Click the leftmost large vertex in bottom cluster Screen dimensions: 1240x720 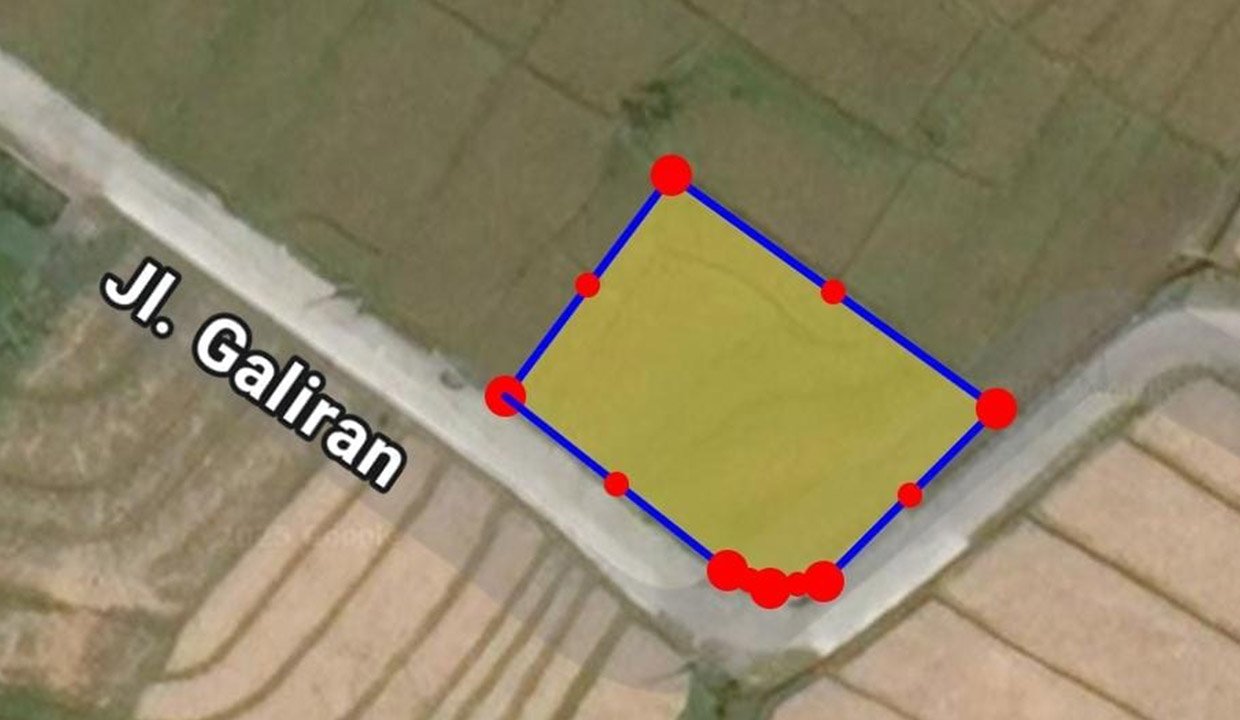click(x=727, y=570)
